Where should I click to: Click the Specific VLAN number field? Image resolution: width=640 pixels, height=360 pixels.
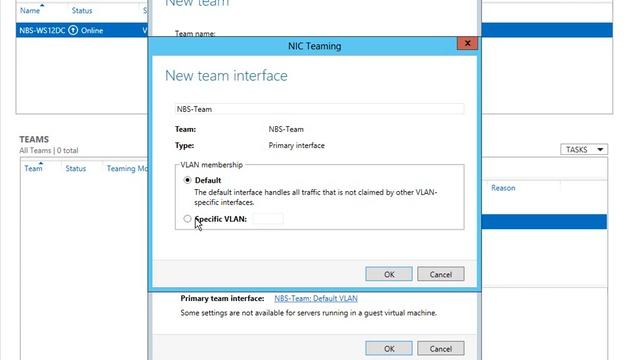[x=268, y=219]
